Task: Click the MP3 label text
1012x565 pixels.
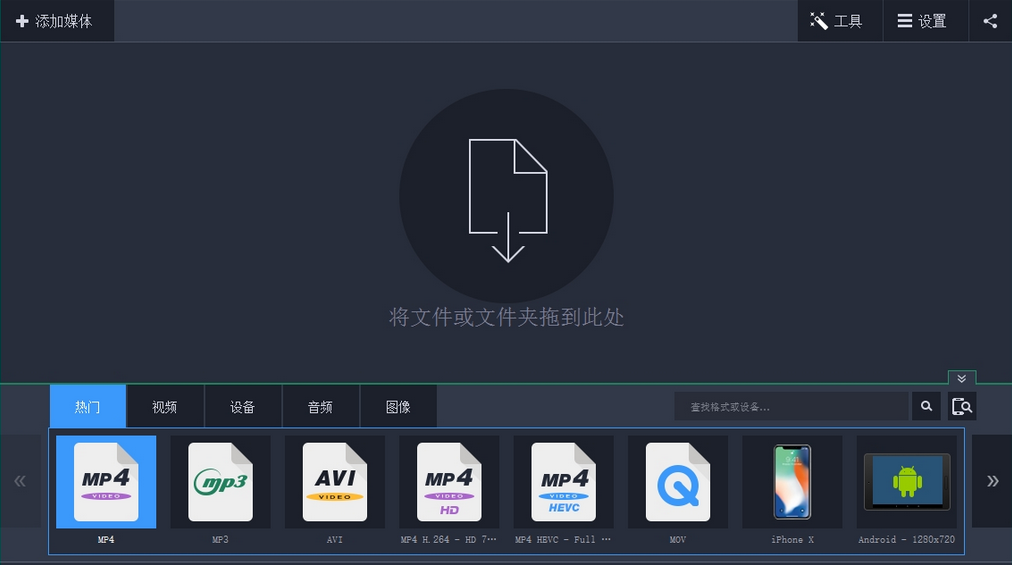Action: pyautogui.click(x=220, y=539)
